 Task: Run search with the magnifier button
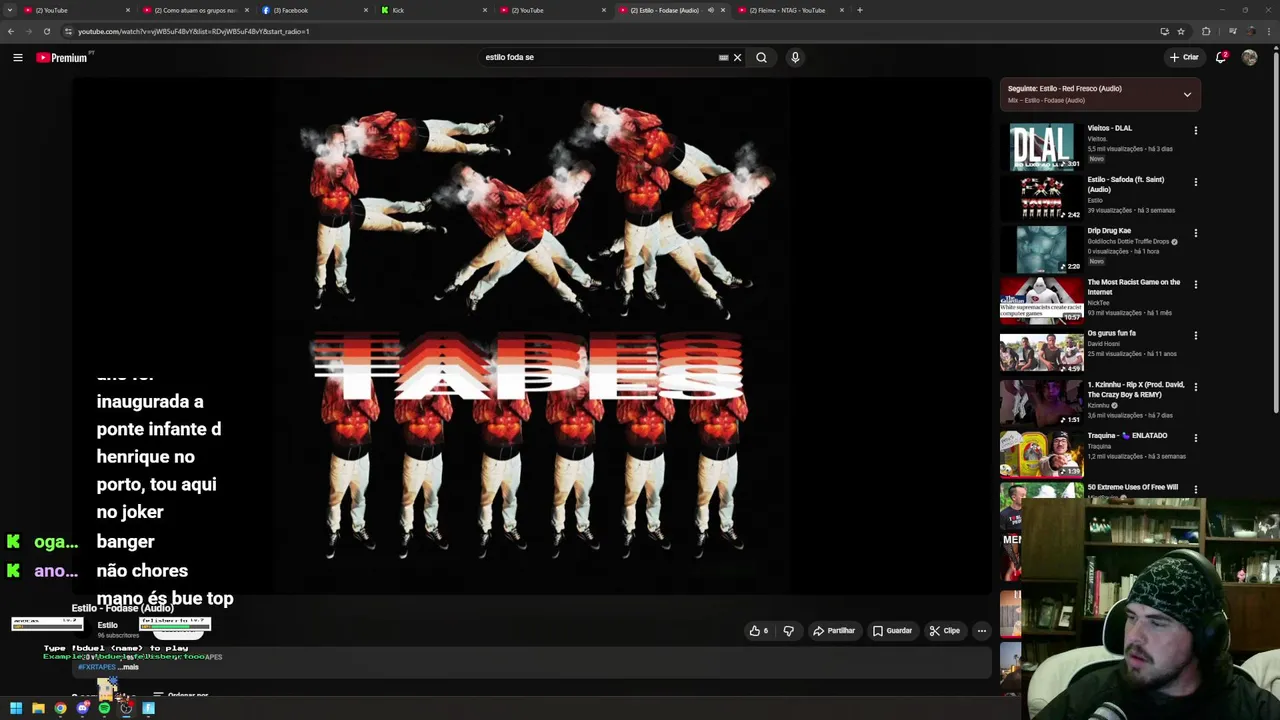pos(761,57)
